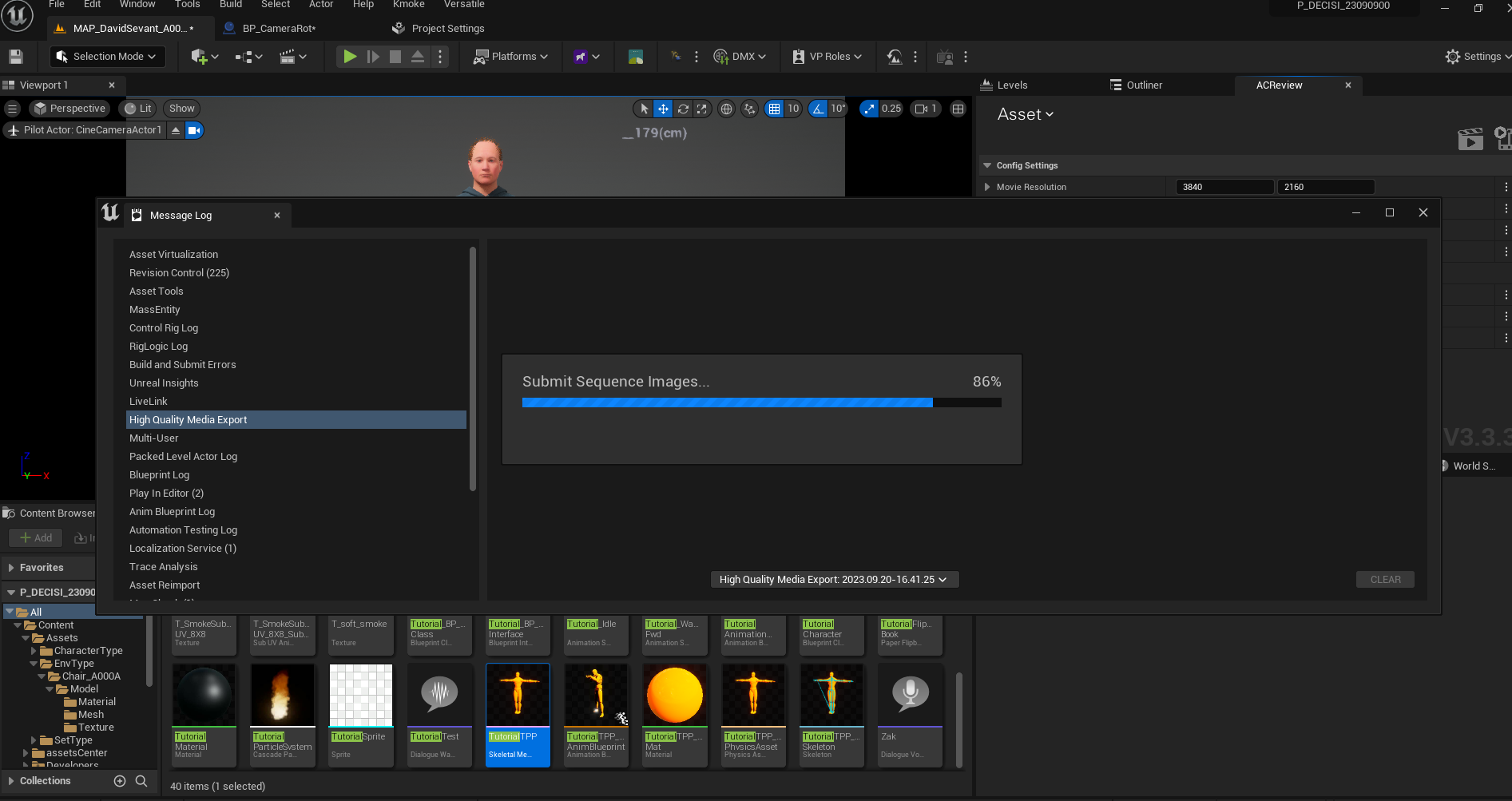Activate the Rotate transform tool

coord(683,109)
